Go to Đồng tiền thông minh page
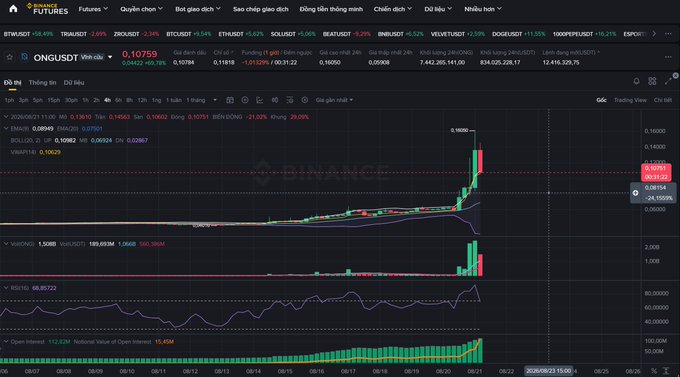The height and width of the screenshot is (377, 680). tap(331, 9)
